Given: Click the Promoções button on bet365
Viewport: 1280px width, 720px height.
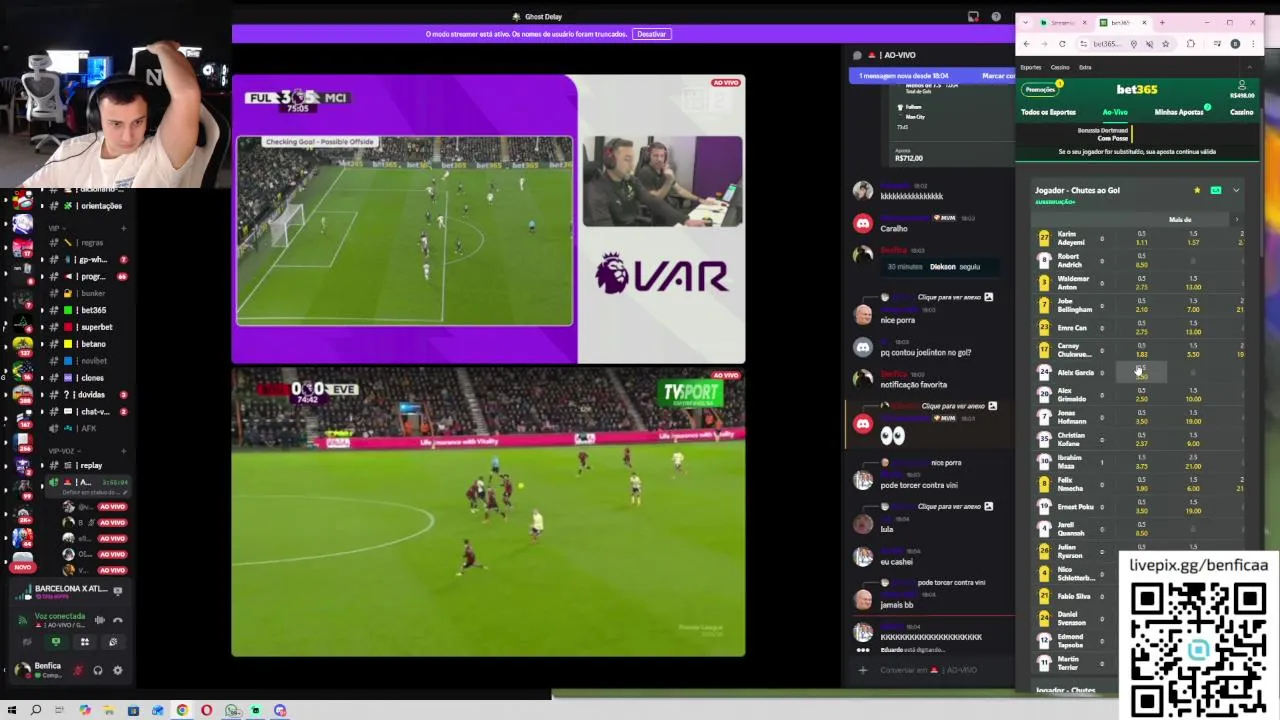Looking at the screenshot, I should click(1040, 89).
